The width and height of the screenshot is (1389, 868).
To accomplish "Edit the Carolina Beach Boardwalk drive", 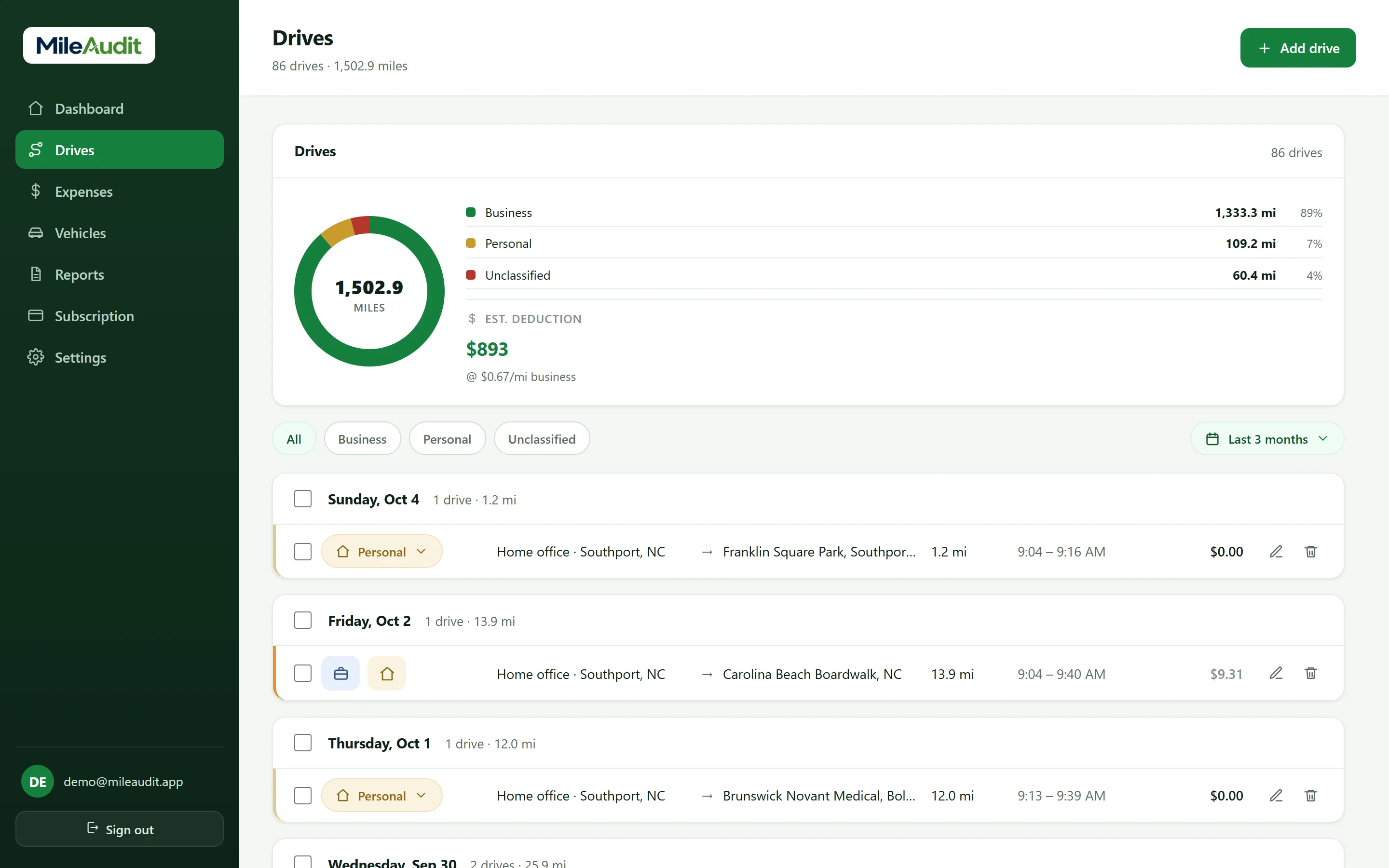I will pos(1276,673).
